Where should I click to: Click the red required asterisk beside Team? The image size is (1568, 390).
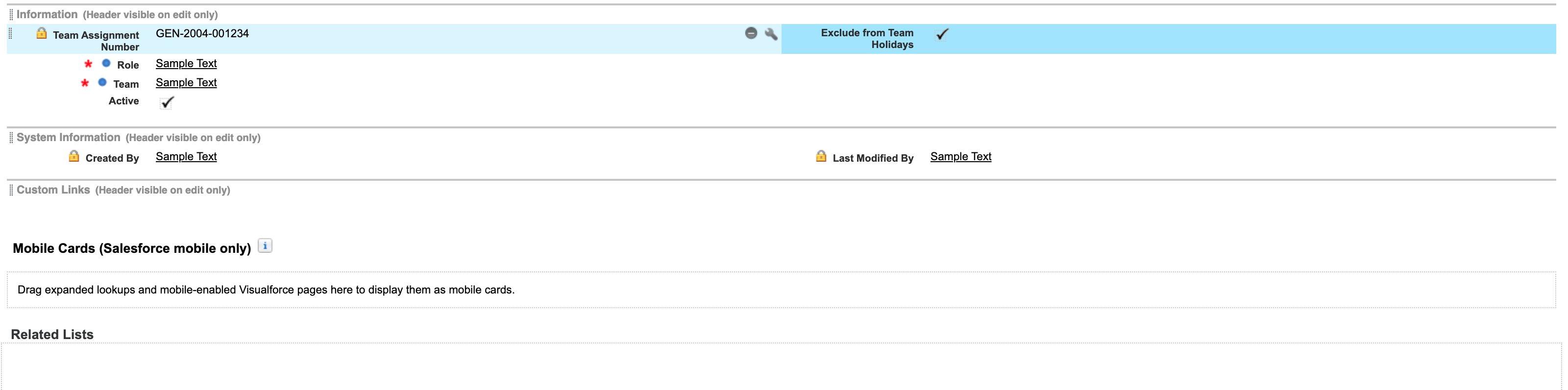tap(85, 83)
